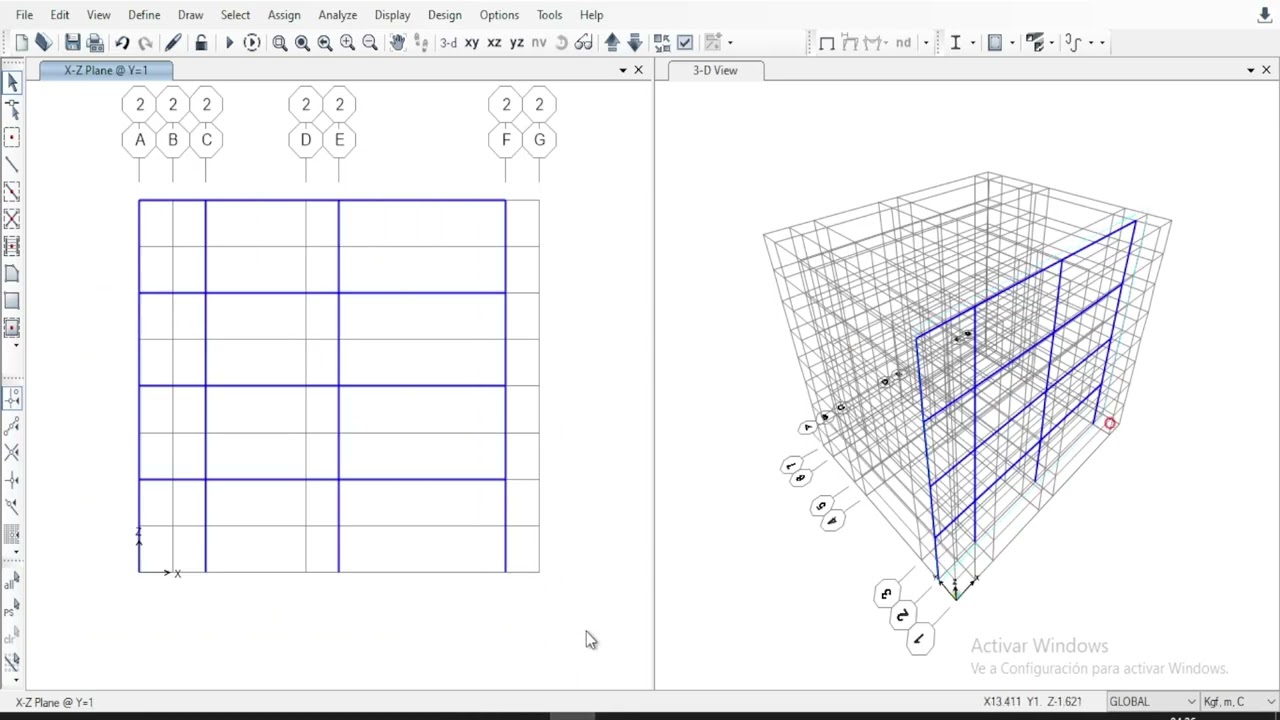Print graphics using printer icon
The width and height of the screenshot is (1280, 720).
pos(95,42)
